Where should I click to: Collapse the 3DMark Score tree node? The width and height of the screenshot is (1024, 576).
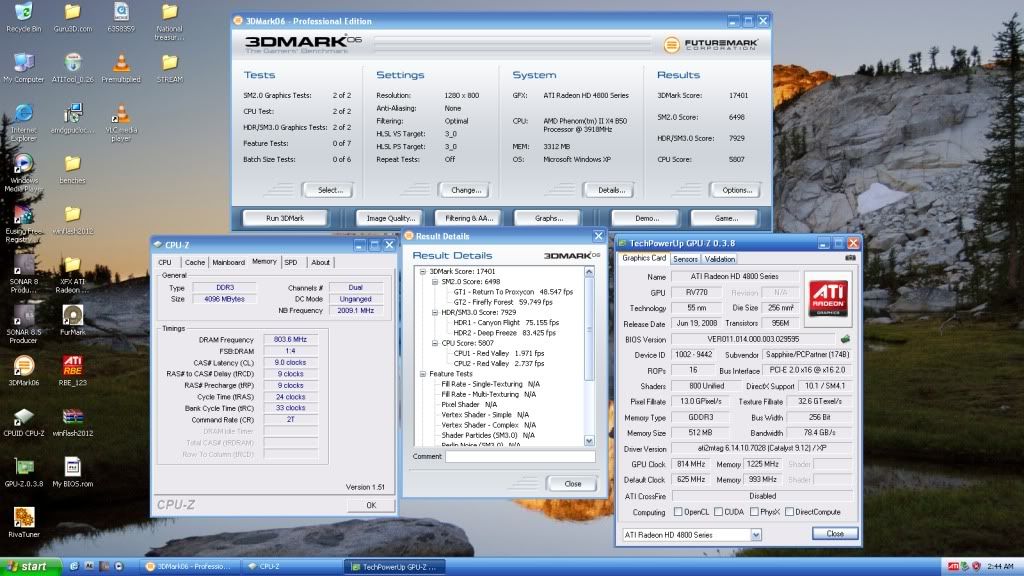(x=423, y=271)
